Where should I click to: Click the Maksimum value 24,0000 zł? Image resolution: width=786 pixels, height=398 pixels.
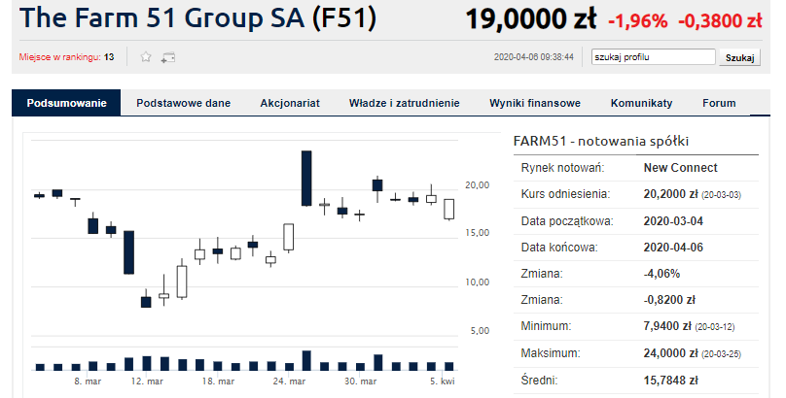670,353
